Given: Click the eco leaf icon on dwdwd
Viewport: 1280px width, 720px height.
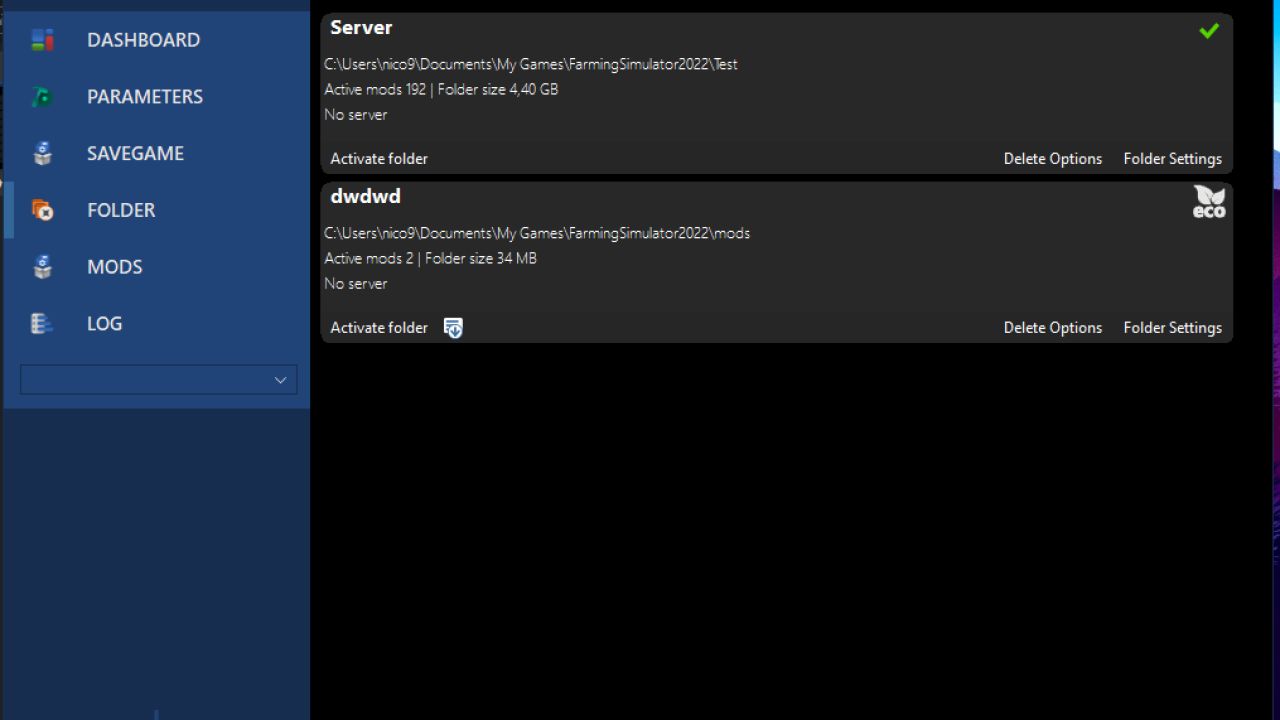Looking at the screenshot, I should (x=1208, y=201).
